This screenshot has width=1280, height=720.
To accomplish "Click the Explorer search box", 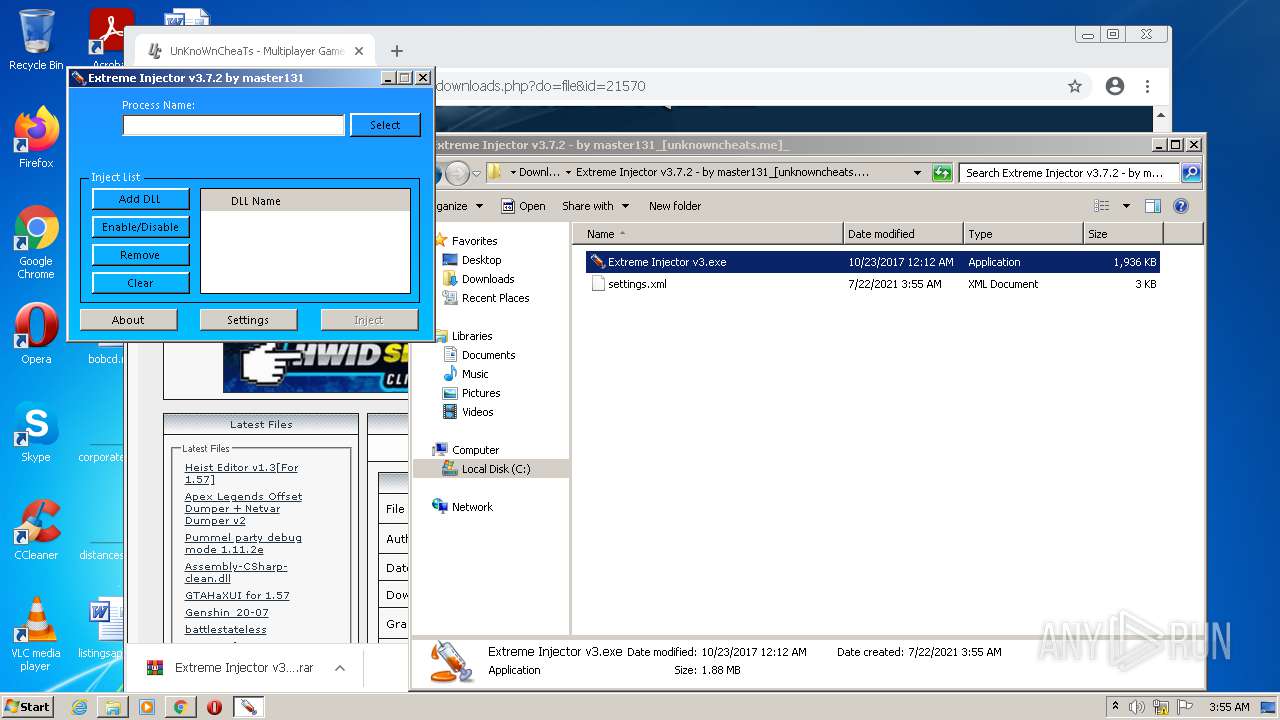I will pyautogui.click(x=1069, y=173).
